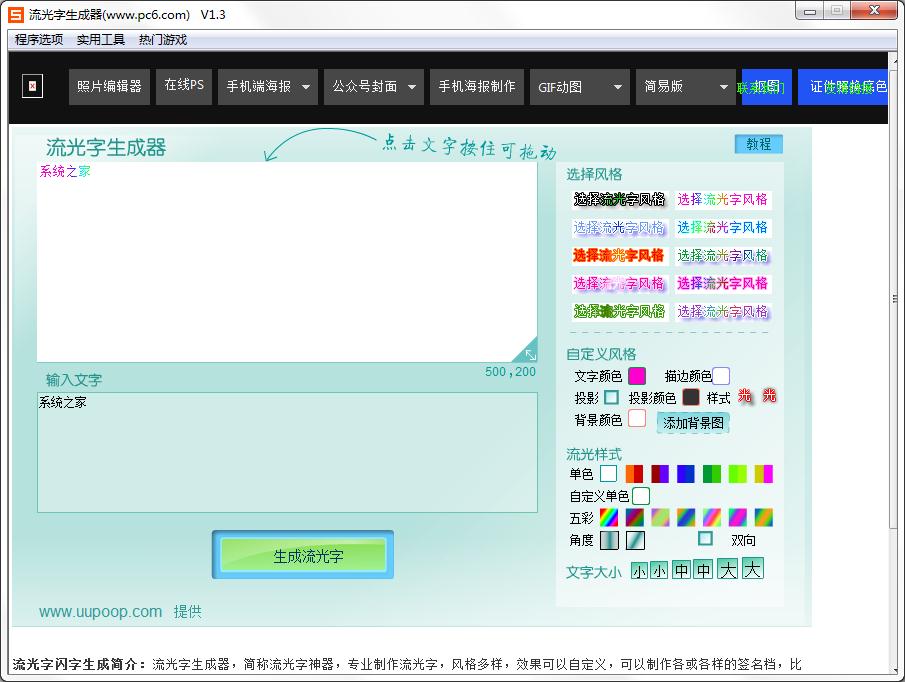Click the 添加背景图 button

[x=693, y=423]
